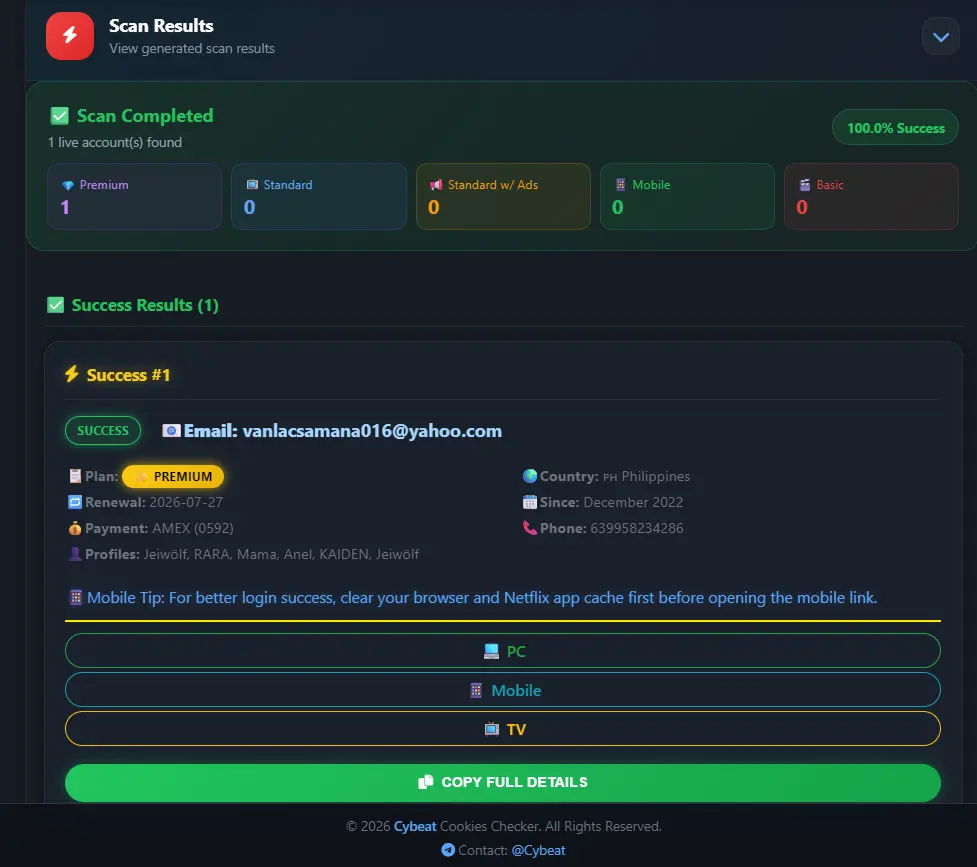
Task: Click the 'View generated scan results' subtitle
Action: coord(192,49)
